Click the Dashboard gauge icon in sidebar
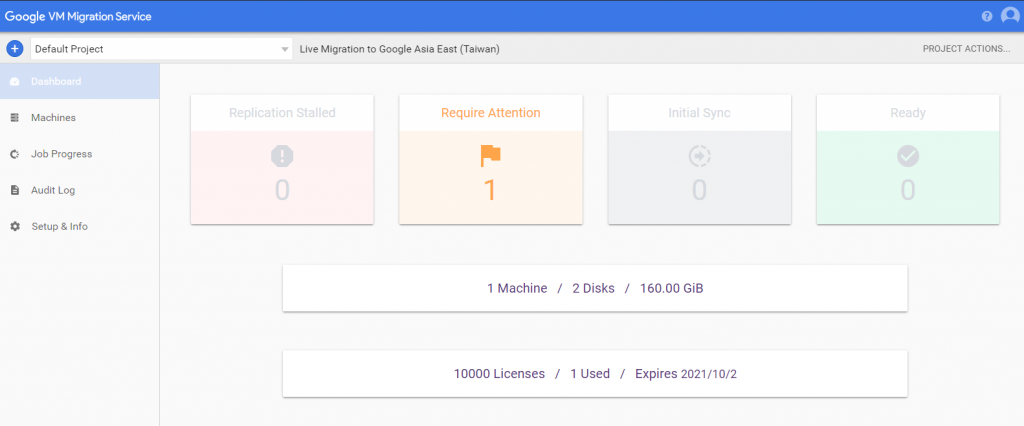Screen dimensions: 1024x426 pos(15,82)
